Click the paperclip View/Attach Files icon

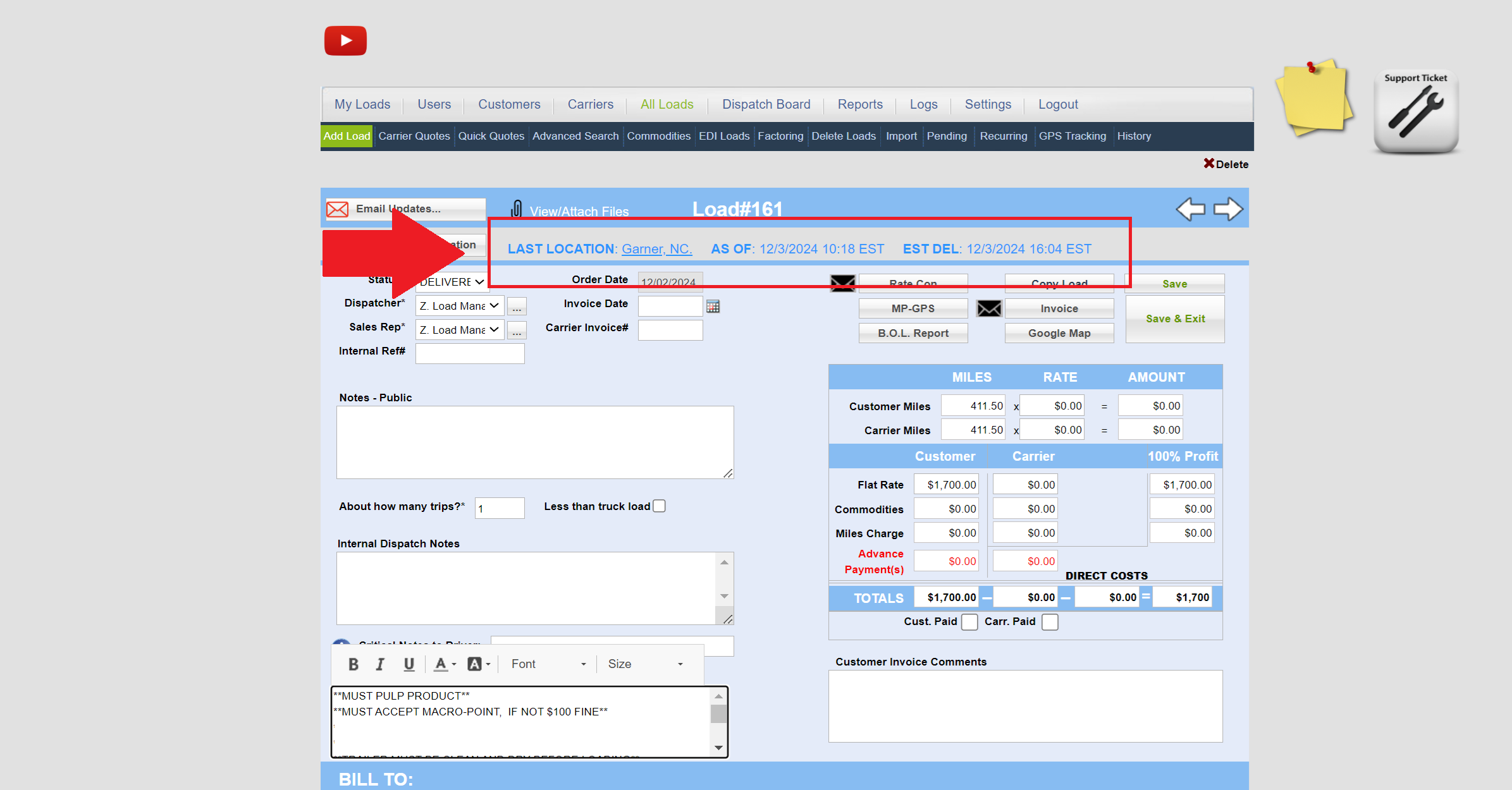(x=516, y=209)
